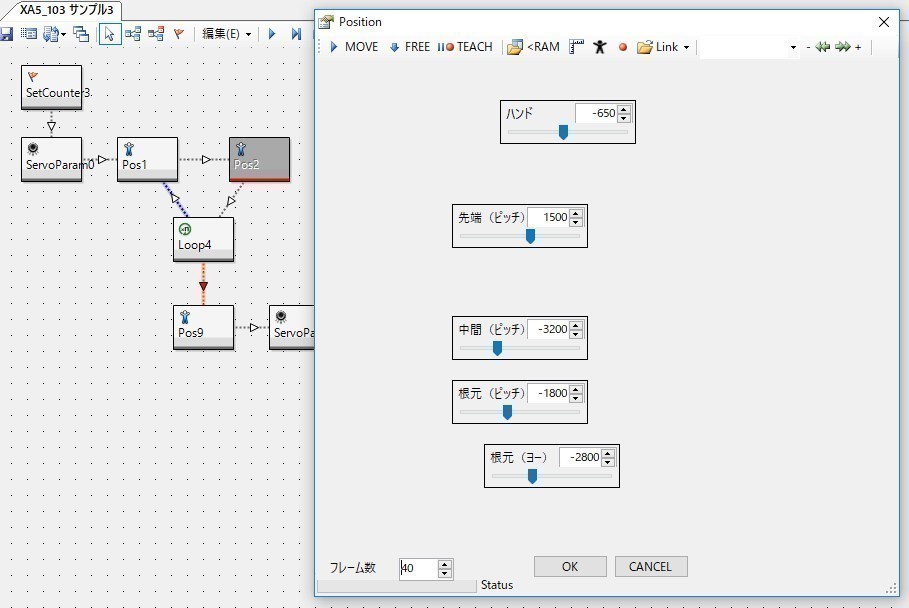
Task: Decrease フレーム数 with down spinner
Action: (445, 573)
